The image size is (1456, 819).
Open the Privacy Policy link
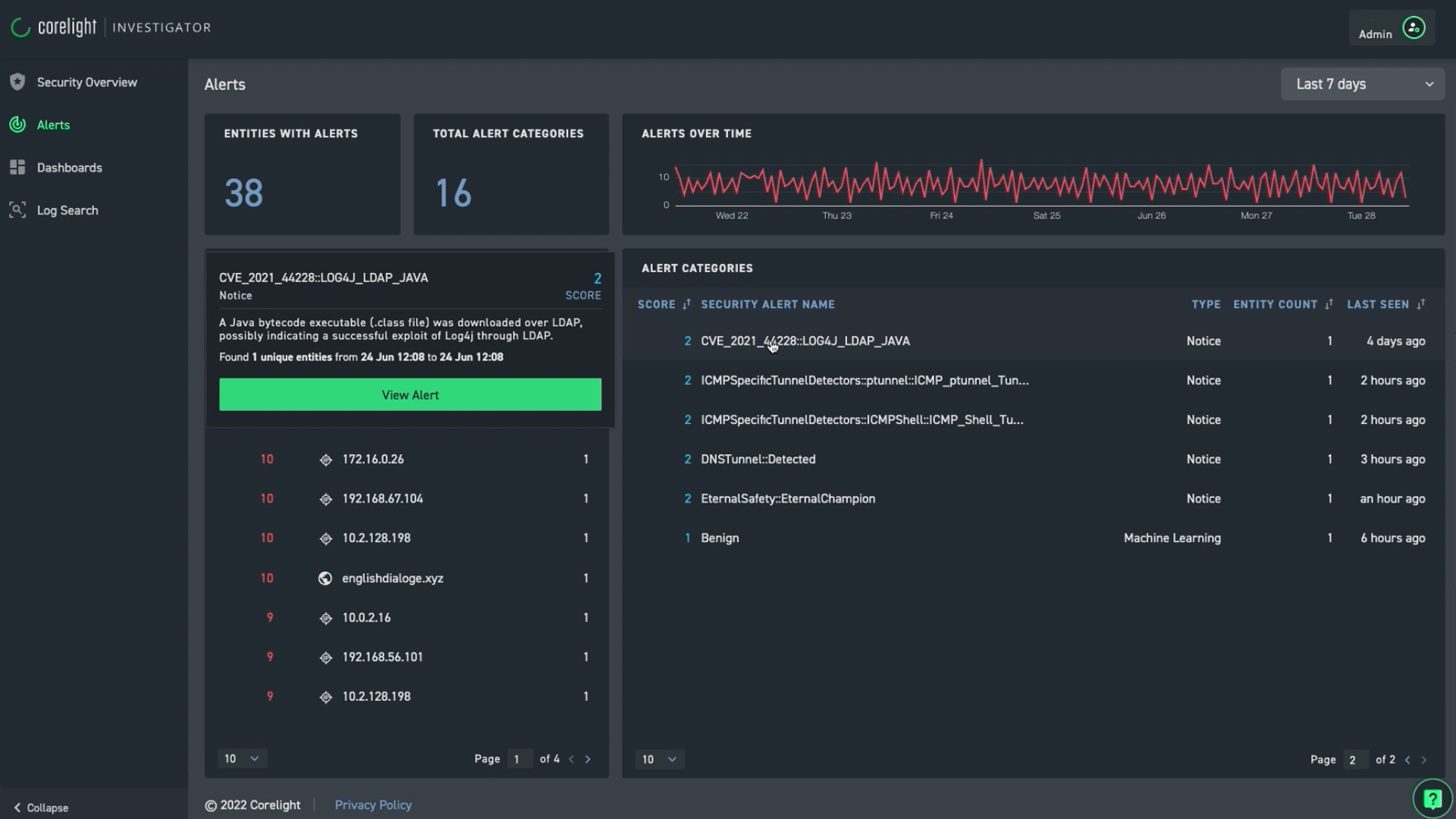tap(373, 805)
